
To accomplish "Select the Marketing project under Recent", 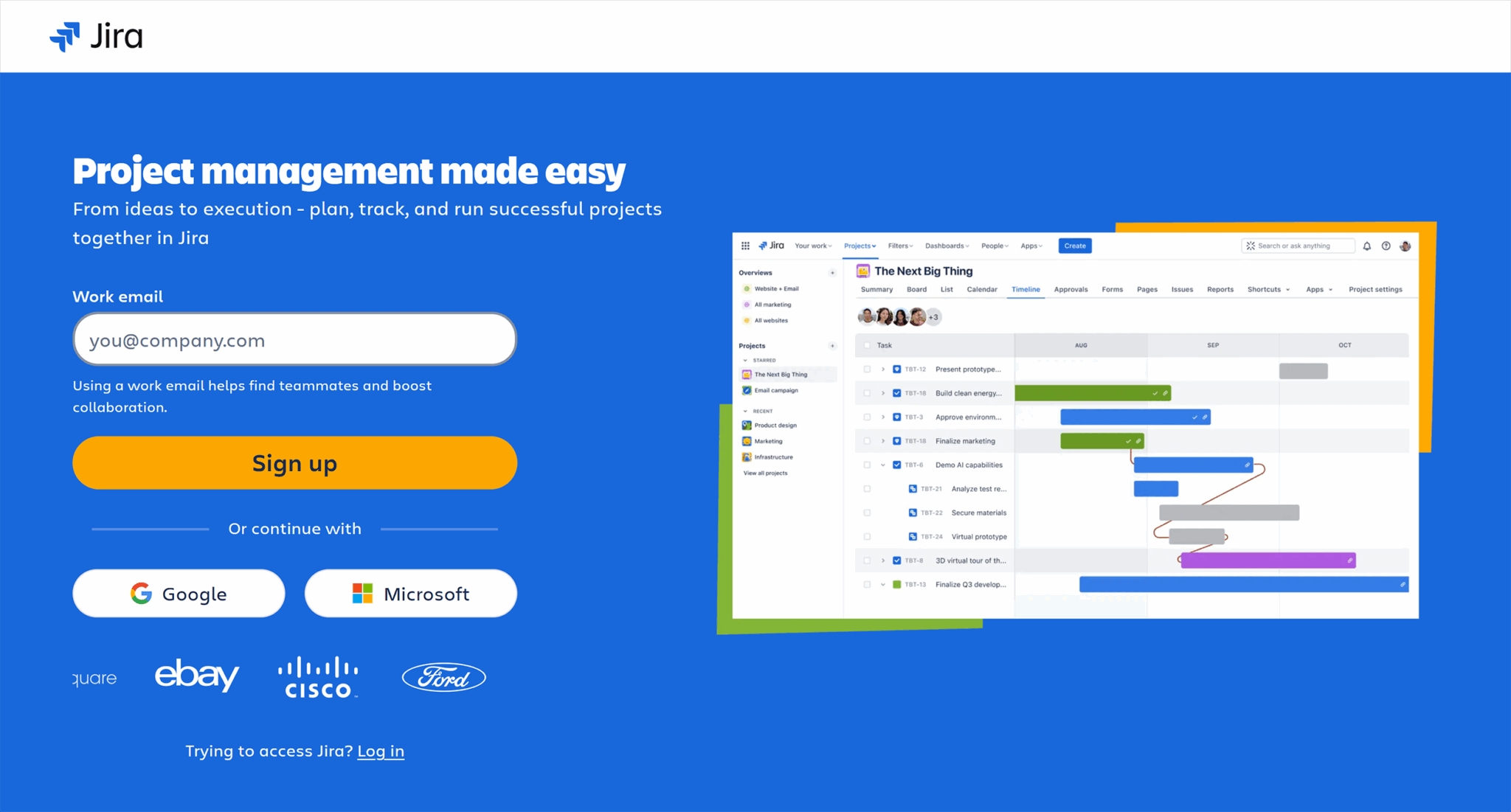I will point(769,441).
